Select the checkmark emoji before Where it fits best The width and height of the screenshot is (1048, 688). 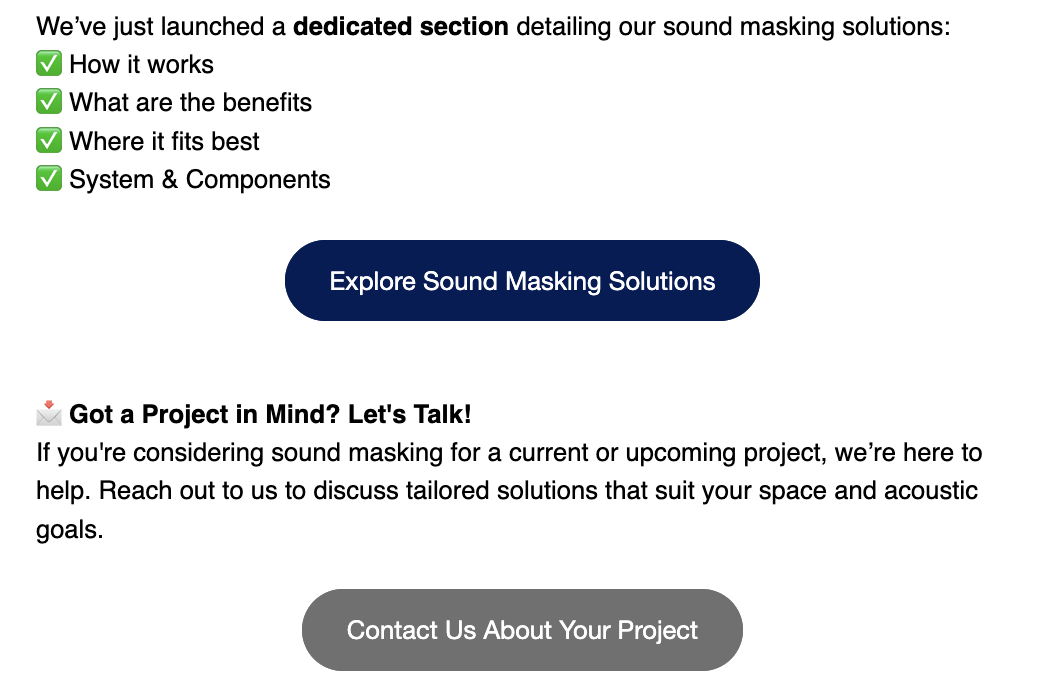(49, 141)
